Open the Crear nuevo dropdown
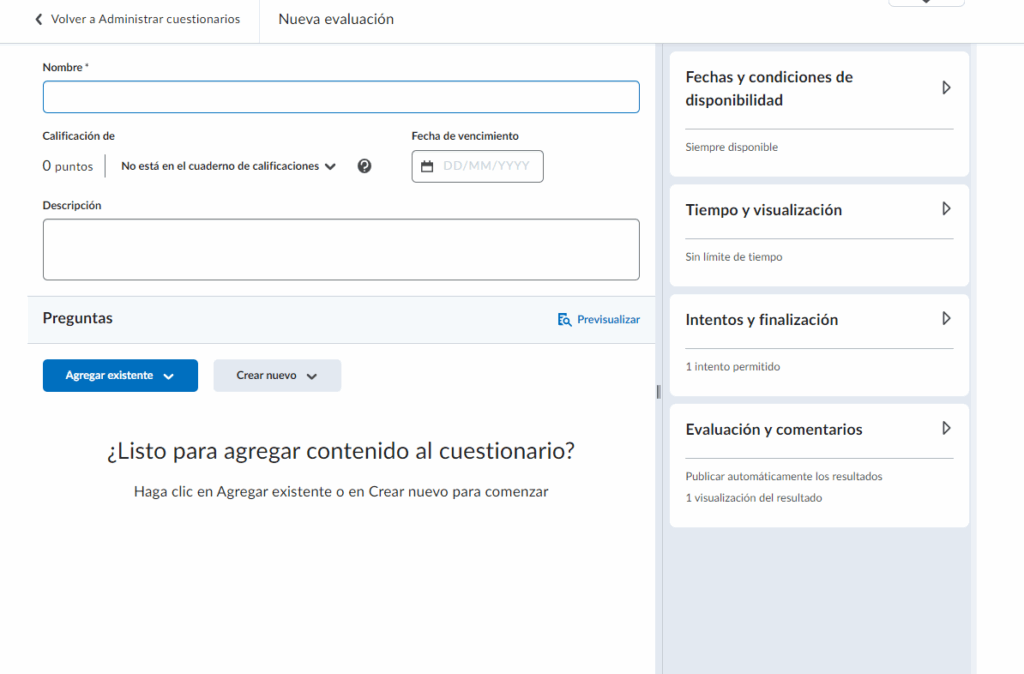 coord(277,376)
